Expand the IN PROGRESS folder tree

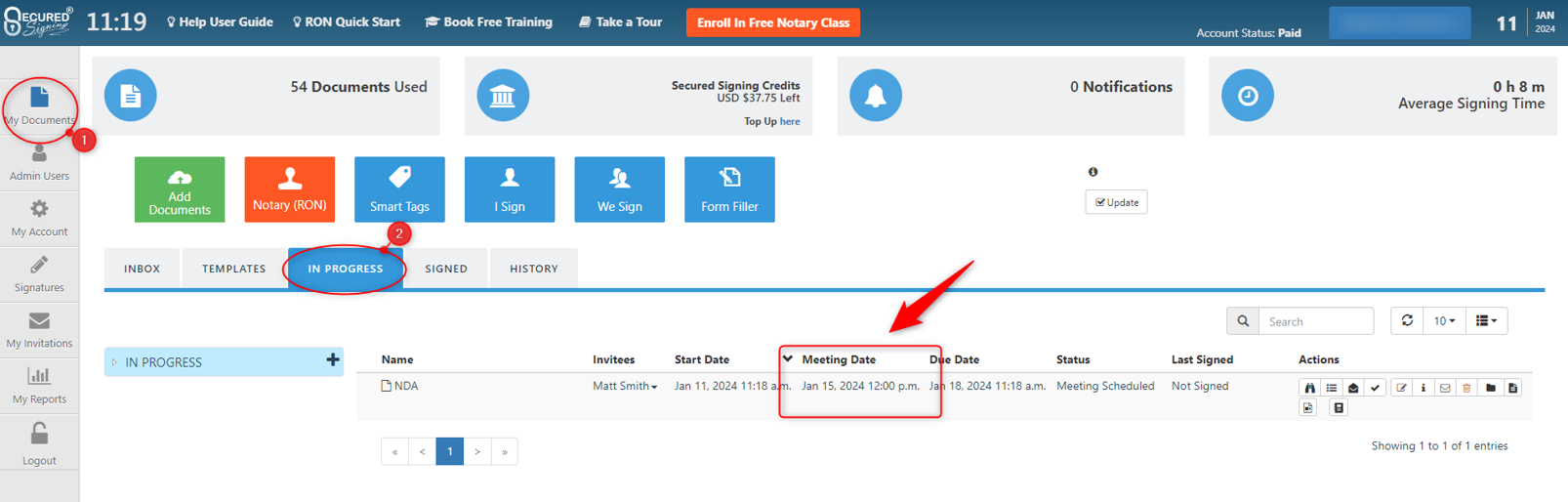[115, 362]
